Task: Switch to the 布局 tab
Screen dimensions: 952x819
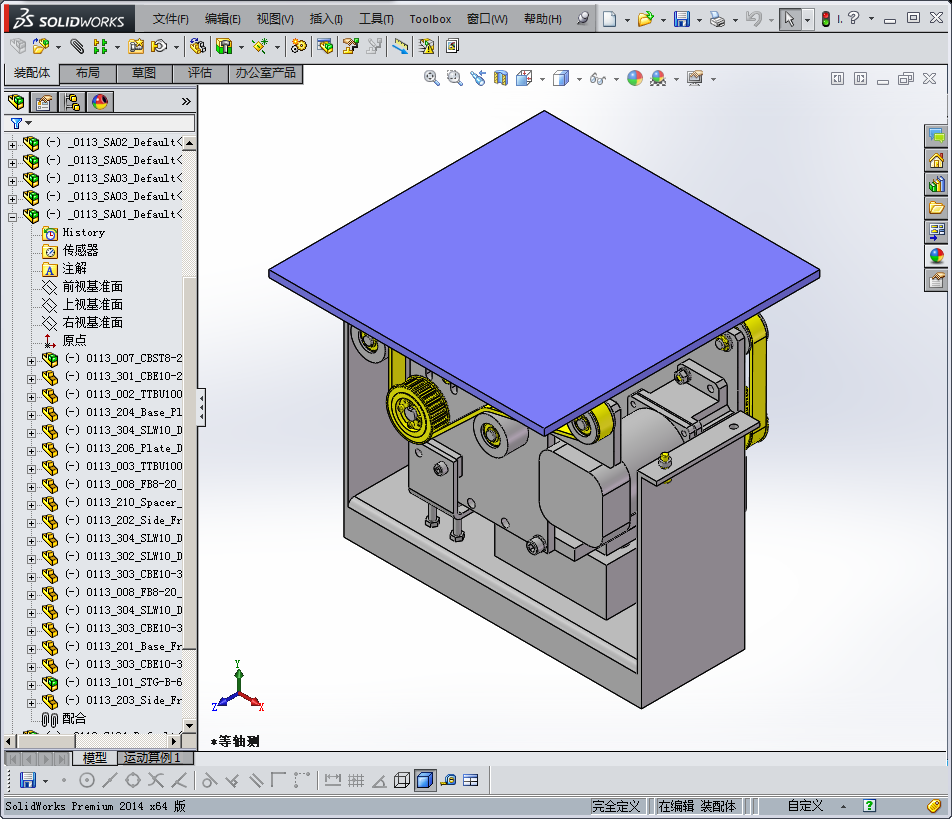Action: [88, 73]
